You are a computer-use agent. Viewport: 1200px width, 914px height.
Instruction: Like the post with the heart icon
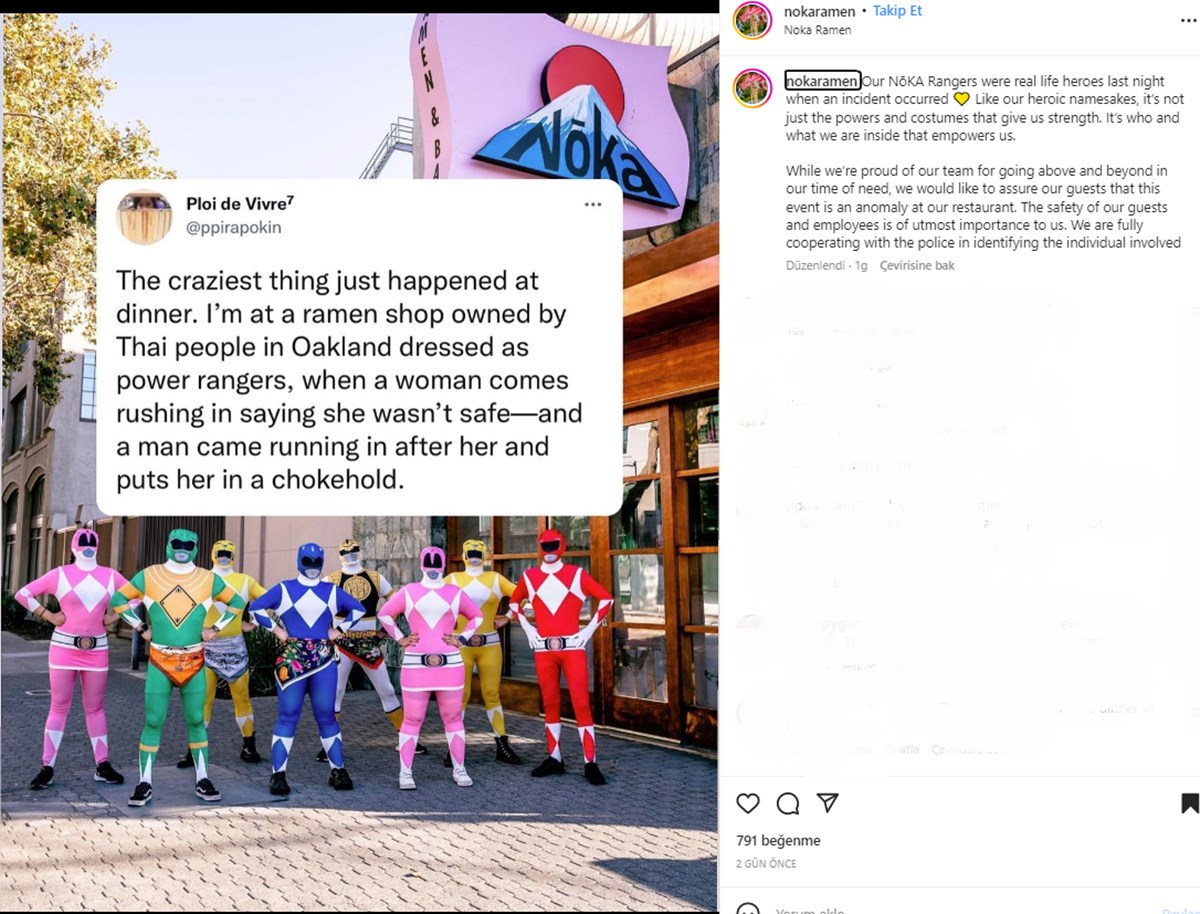point(747,803)
